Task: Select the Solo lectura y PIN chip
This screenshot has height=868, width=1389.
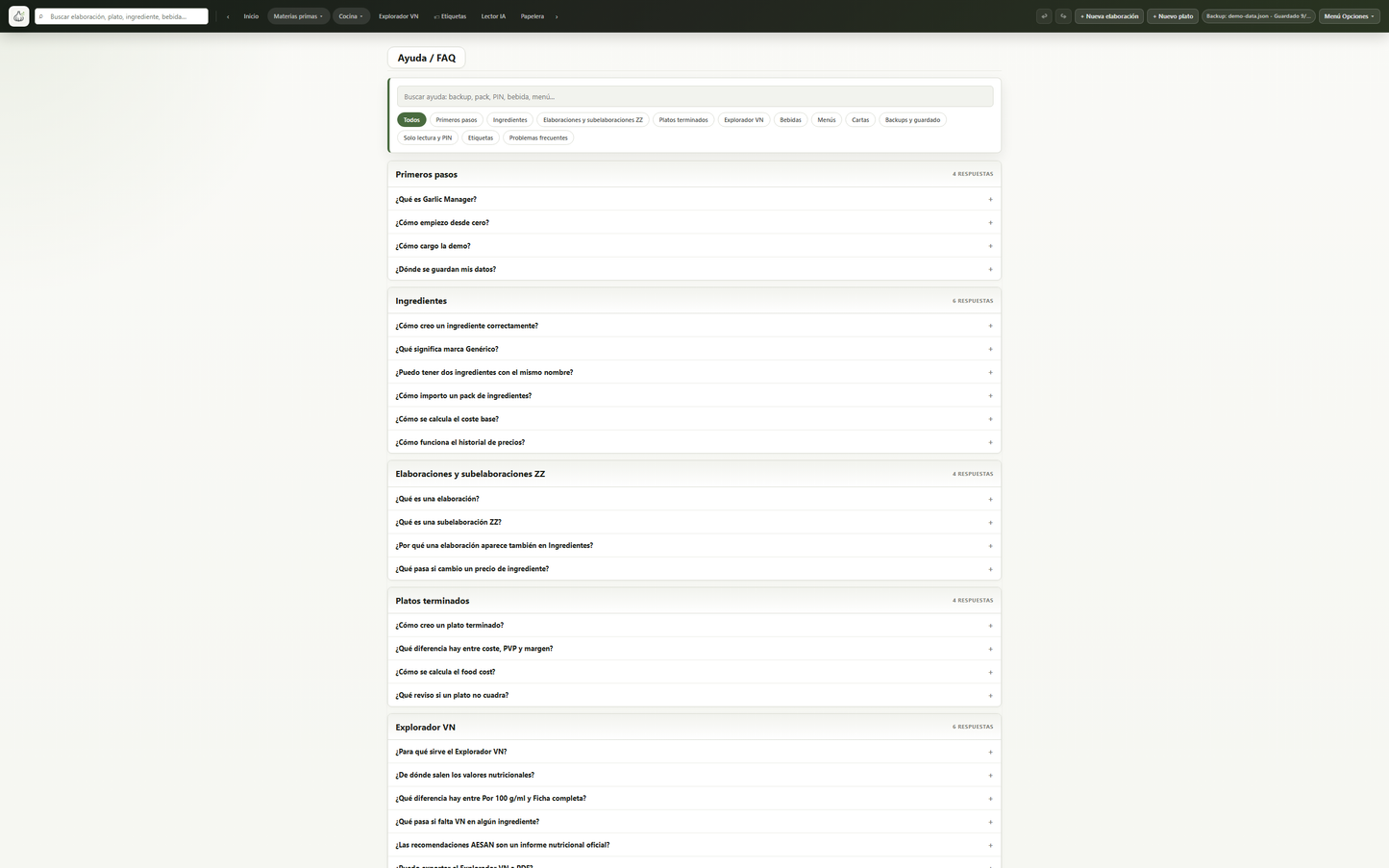Action: pos(428,137)
